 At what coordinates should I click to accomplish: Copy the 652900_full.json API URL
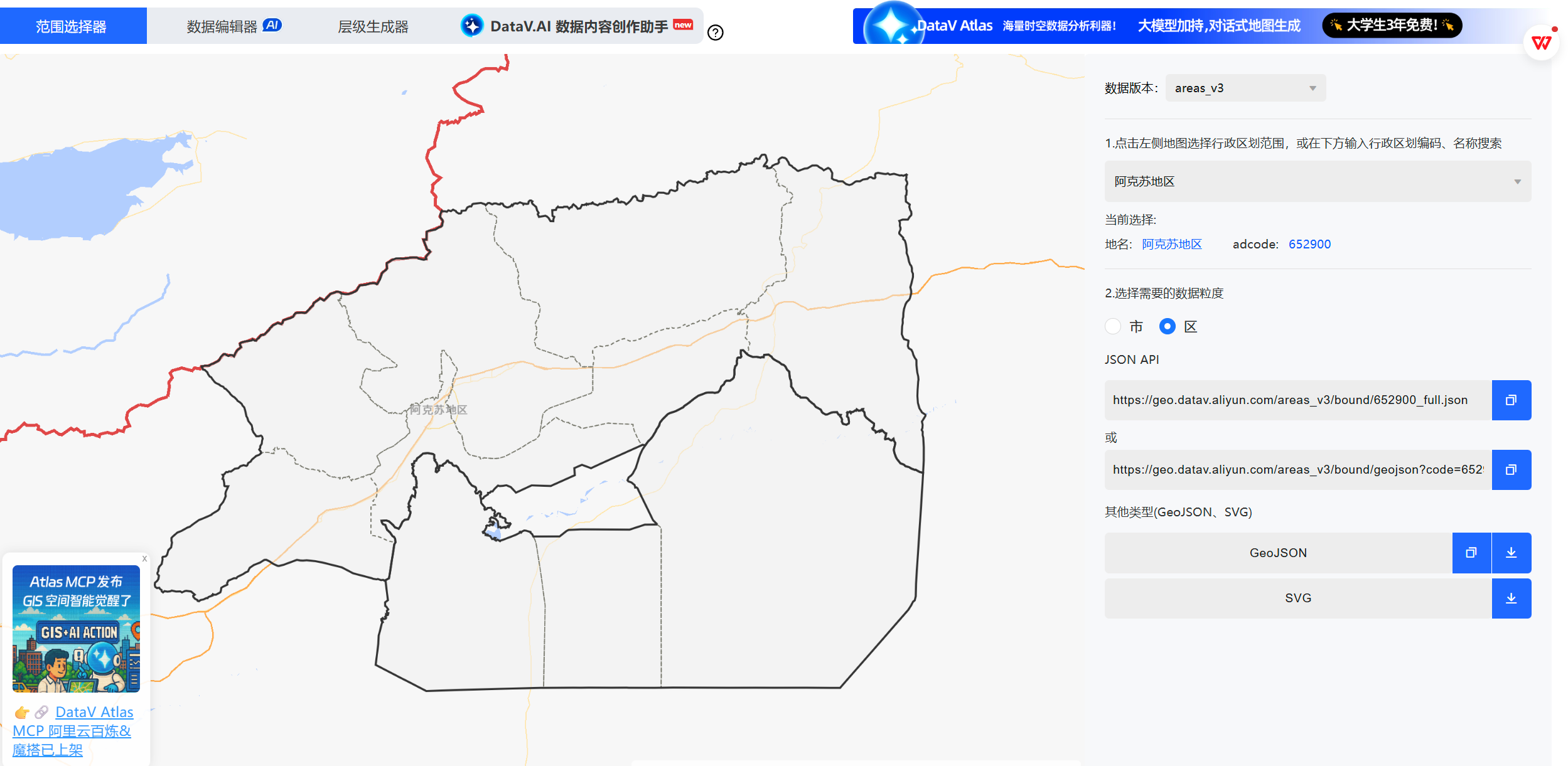click(x=1511, y=400)
